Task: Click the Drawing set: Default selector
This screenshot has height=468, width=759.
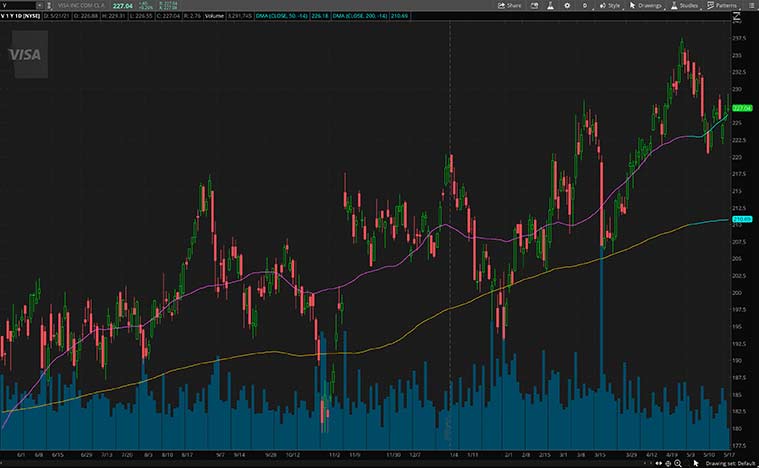Action: [731, 463]
